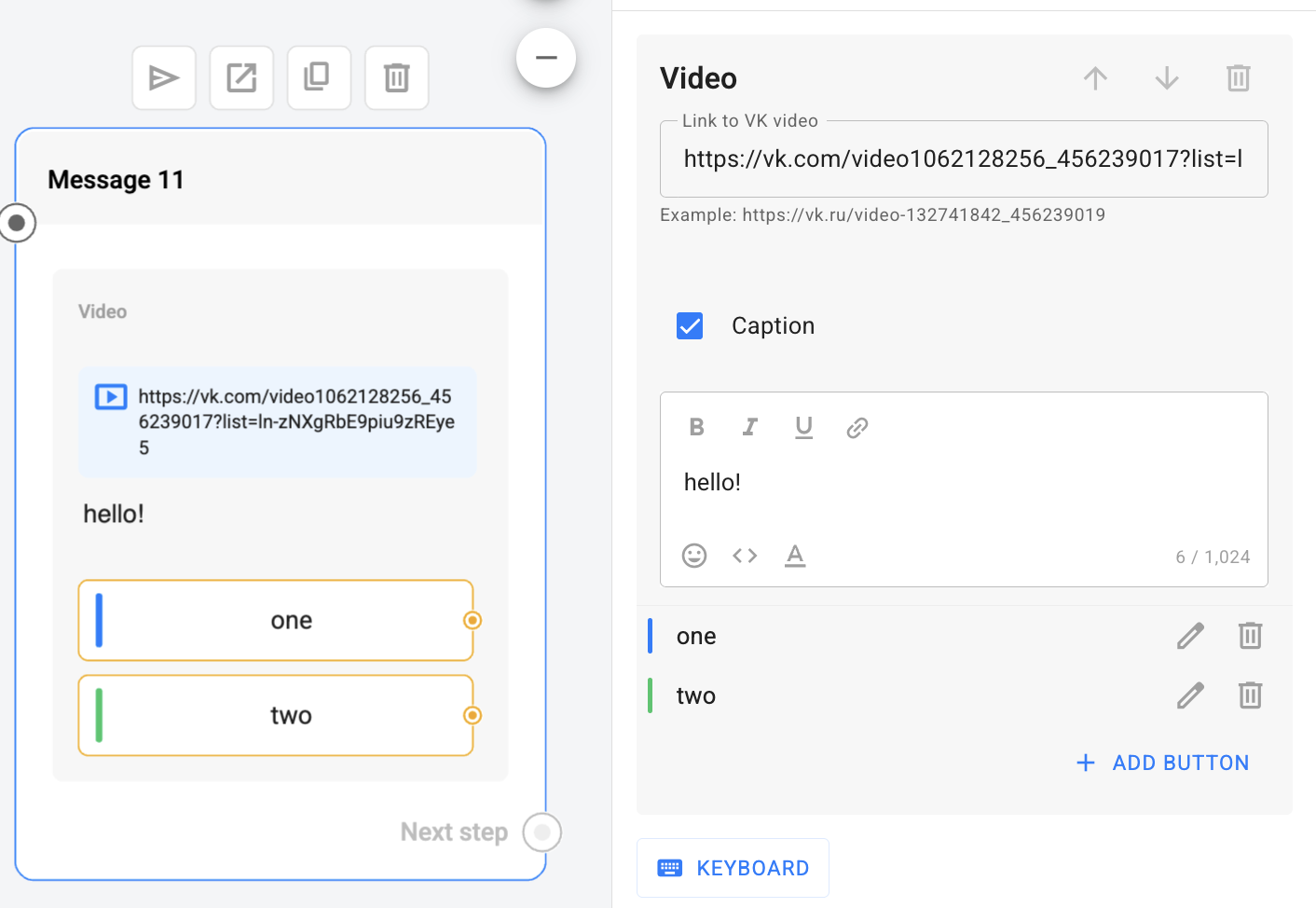Click the KEYBOARD button
This screenshot has height=908, width=1316.
point(733,868)
